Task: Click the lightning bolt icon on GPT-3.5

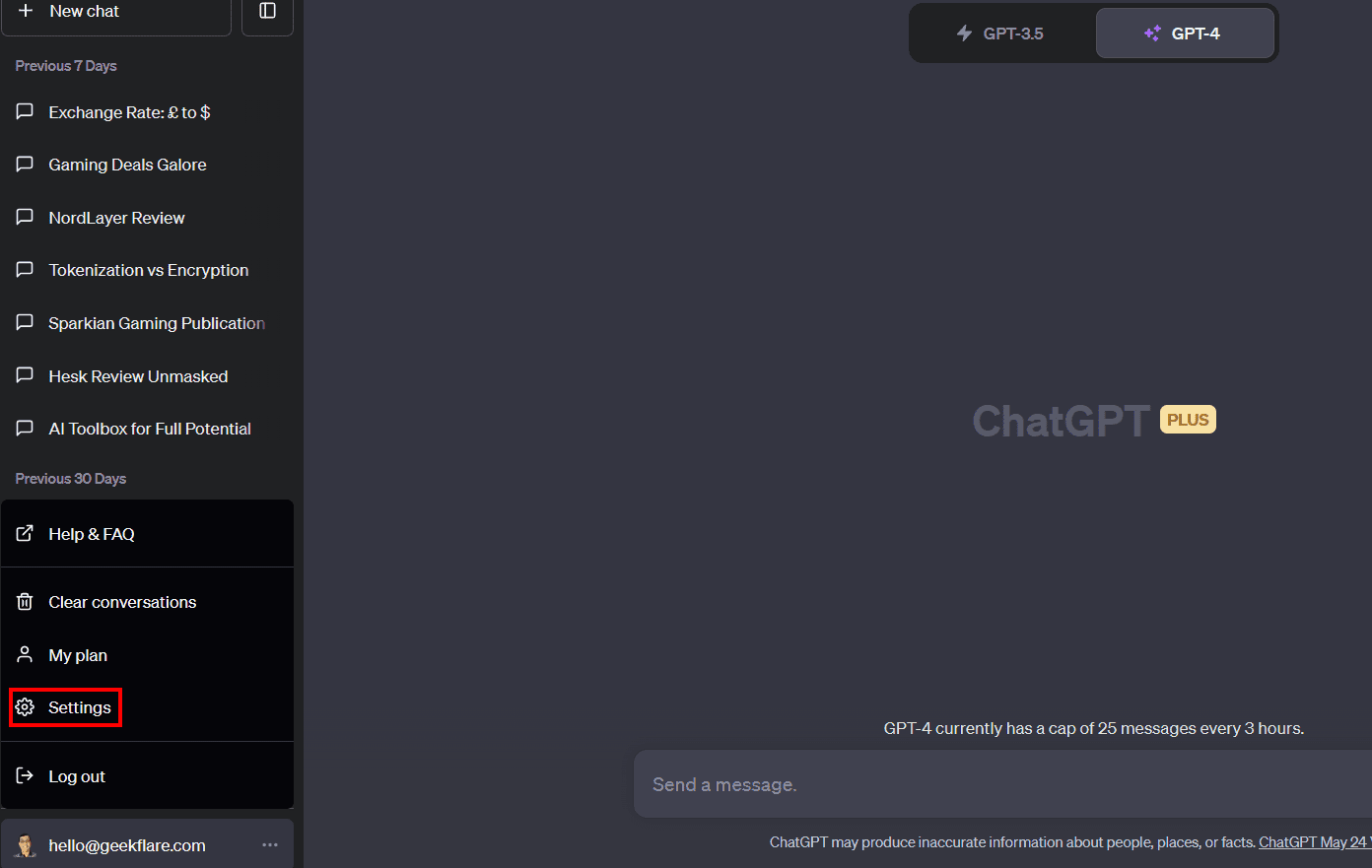Action: pyautogui.click(x=963, y=33)
